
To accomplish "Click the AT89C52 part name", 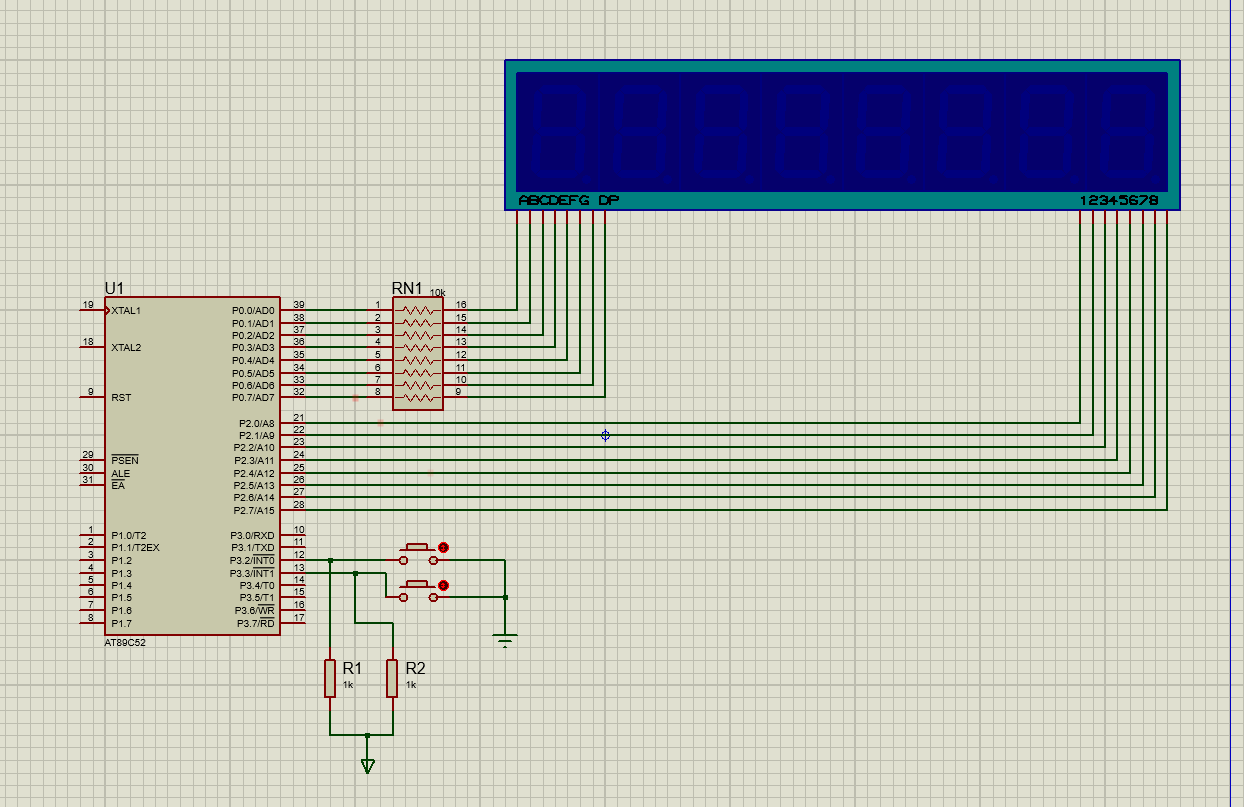I will [125, 643].
